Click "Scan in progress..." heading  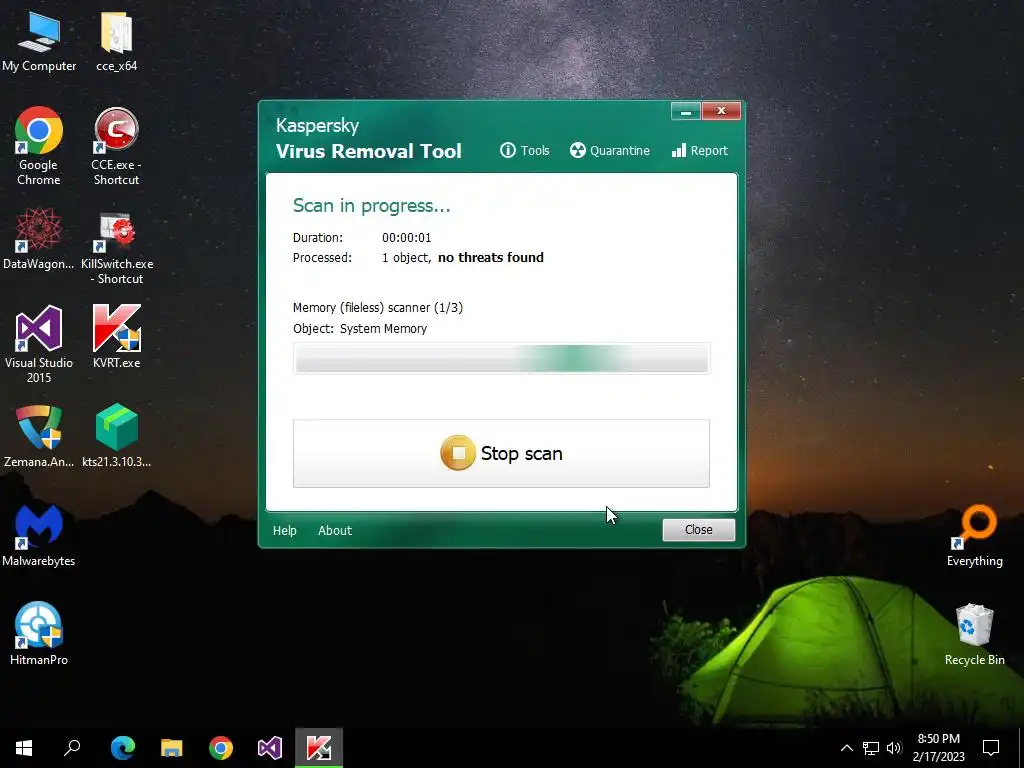372,206
